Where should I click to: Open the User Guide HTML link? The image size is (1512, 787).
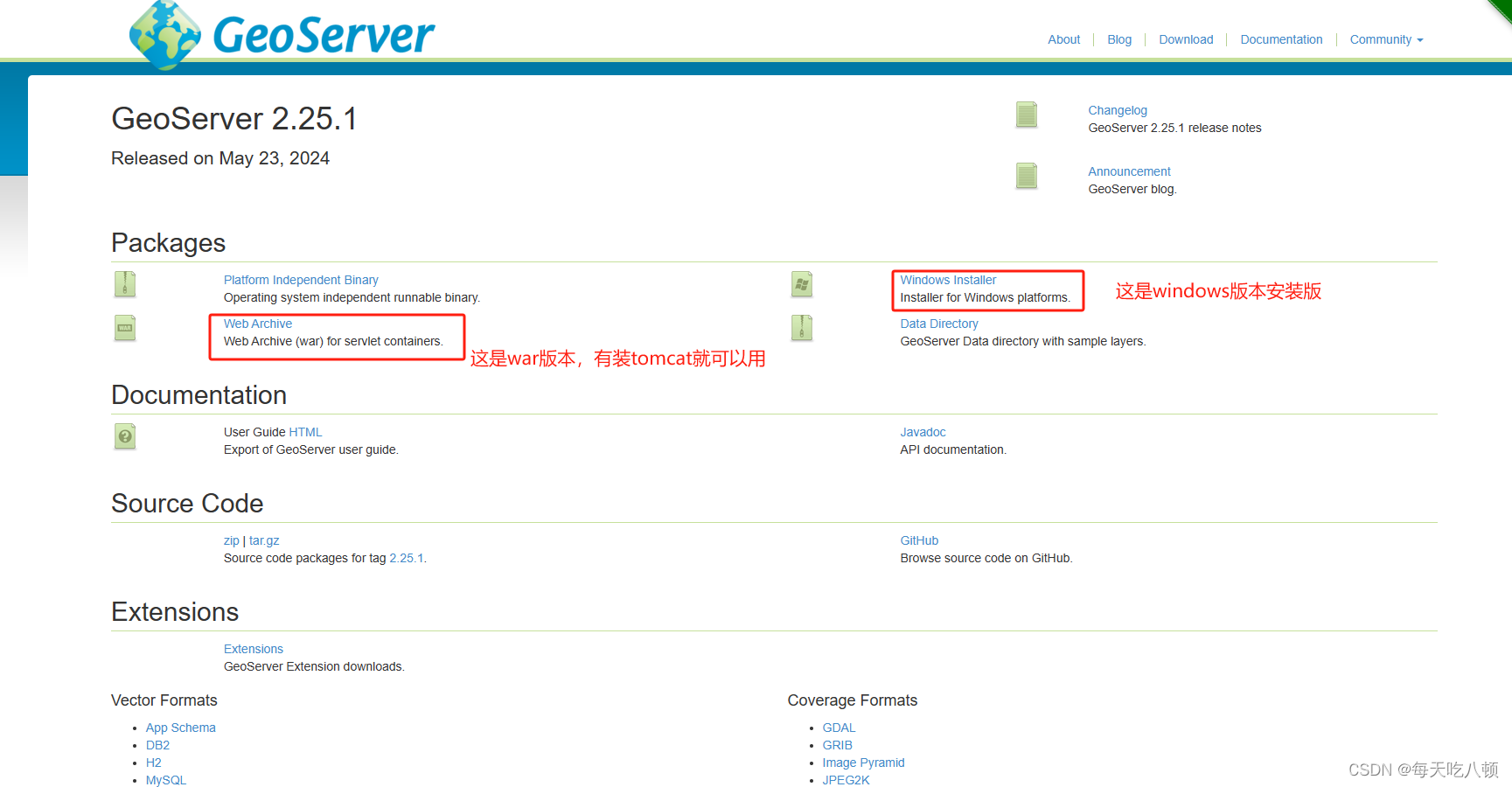pyautogui.click(x=305, y=432)
